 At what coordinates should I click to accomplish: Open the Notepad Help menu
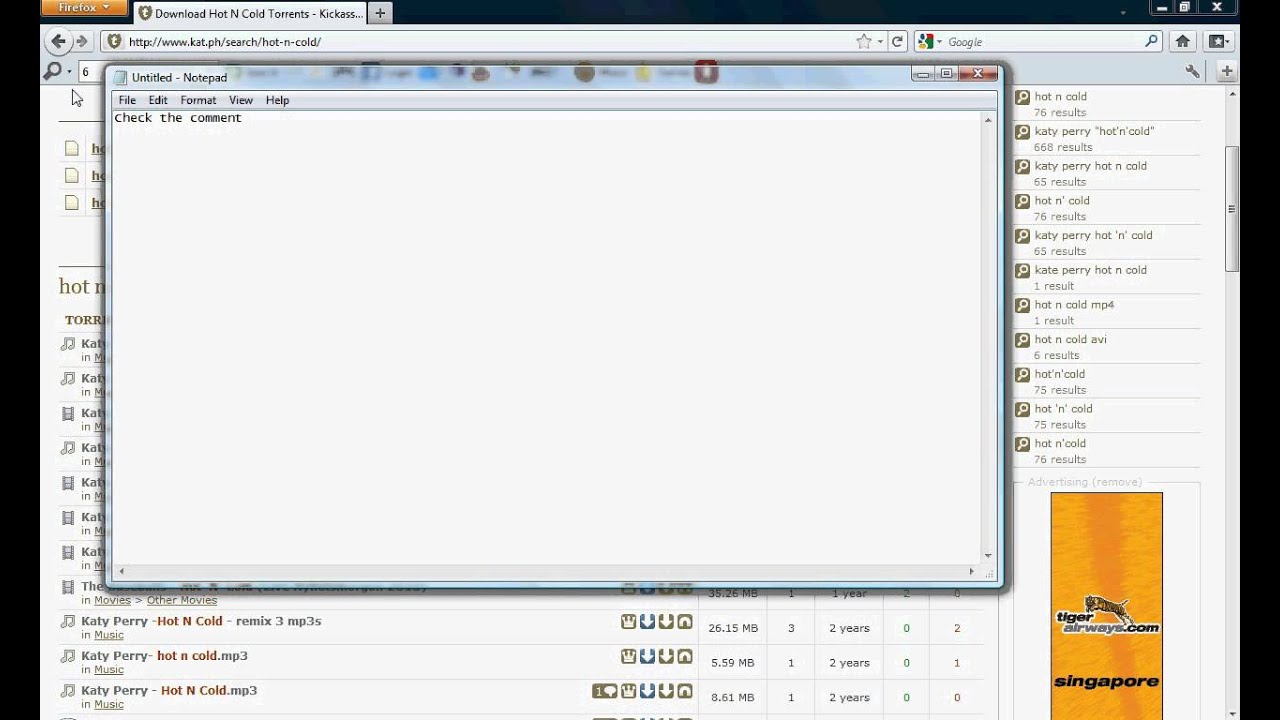pyautogui.click(x=277, y=100)
